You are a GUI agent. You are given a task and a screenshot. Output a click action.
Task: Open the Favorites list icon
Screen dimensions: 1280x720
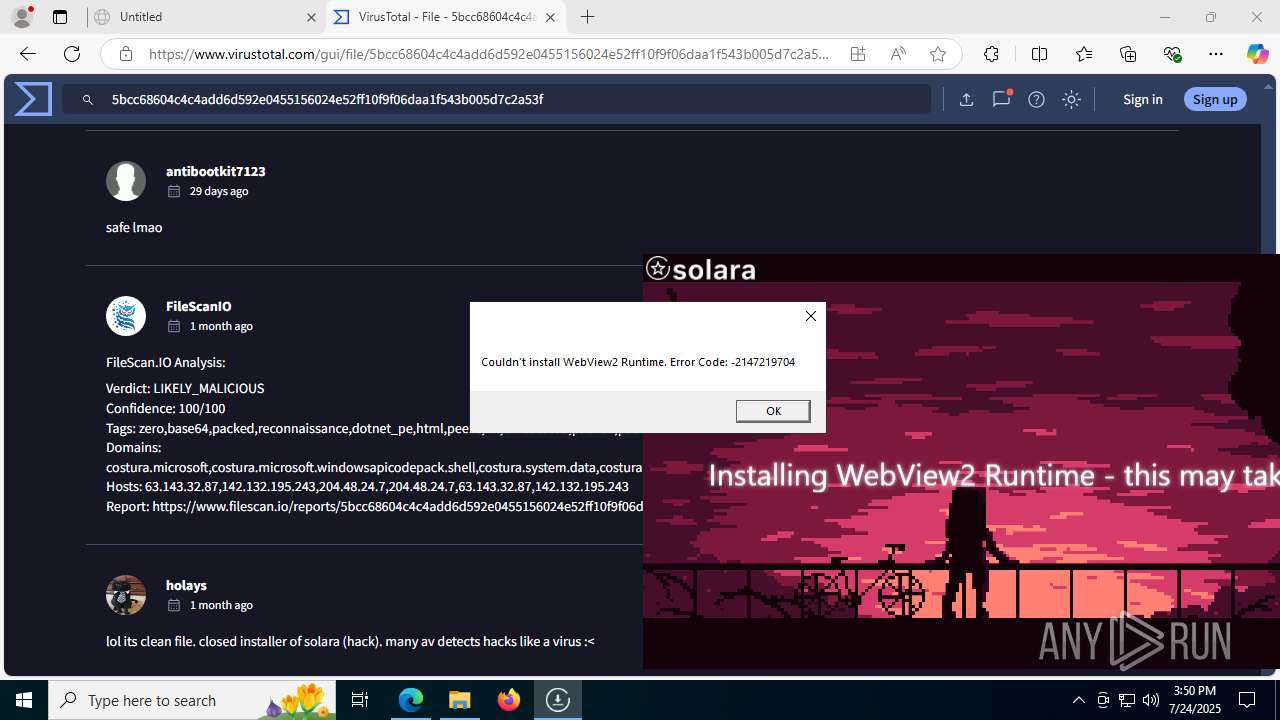pyautogui.click(x=1084, y=54)
